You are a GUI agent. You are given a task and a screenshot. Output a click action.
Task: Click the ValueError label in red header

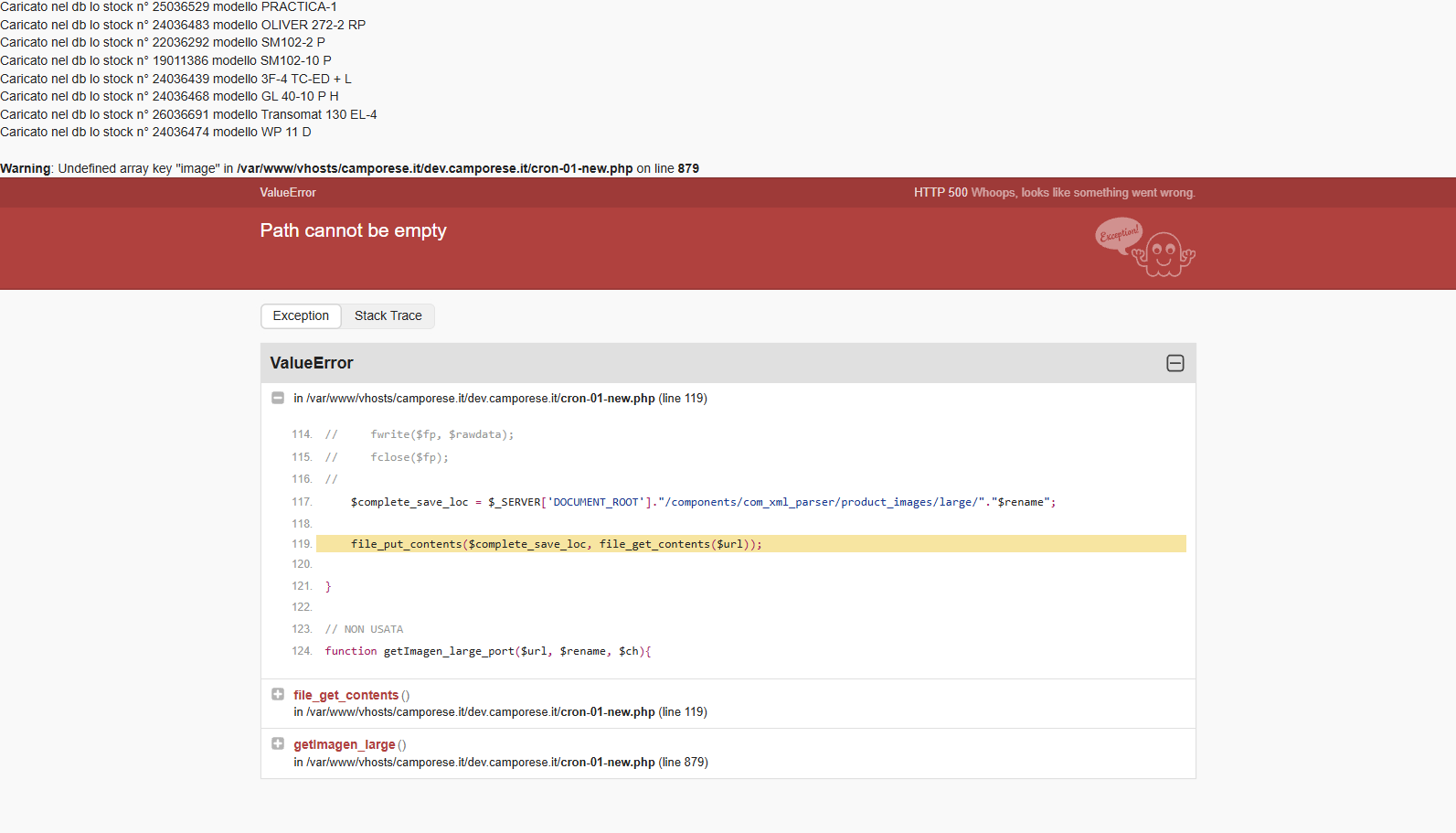[x=288, y=192]
